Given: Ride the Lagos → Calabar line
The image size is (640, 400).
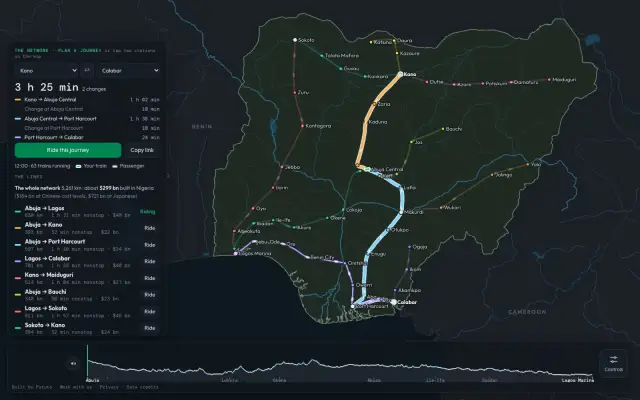Looking at the screenshot, I should [x=150, y=261].
